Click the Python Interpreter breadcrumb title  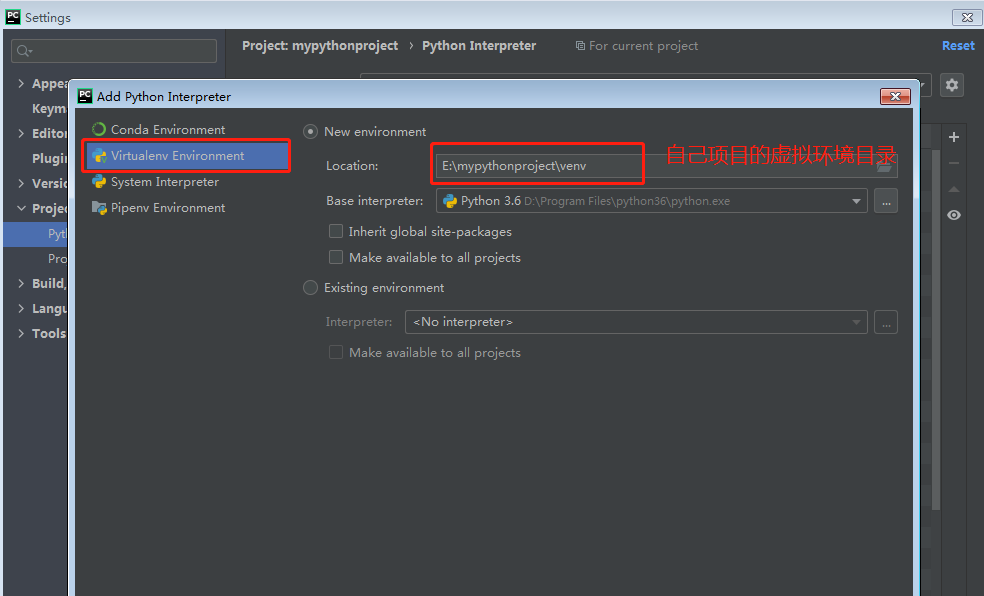pyautogui.click(x=479, y=46)
